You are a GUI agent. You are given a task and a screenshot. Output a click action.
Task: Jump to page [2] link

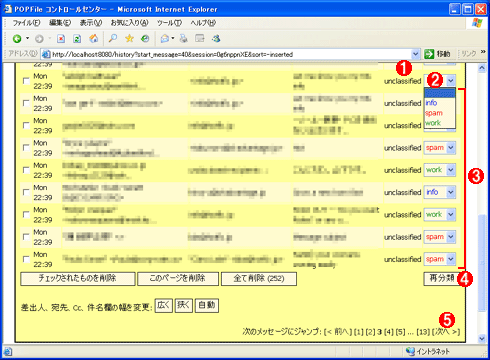click(x=370, y=332)
